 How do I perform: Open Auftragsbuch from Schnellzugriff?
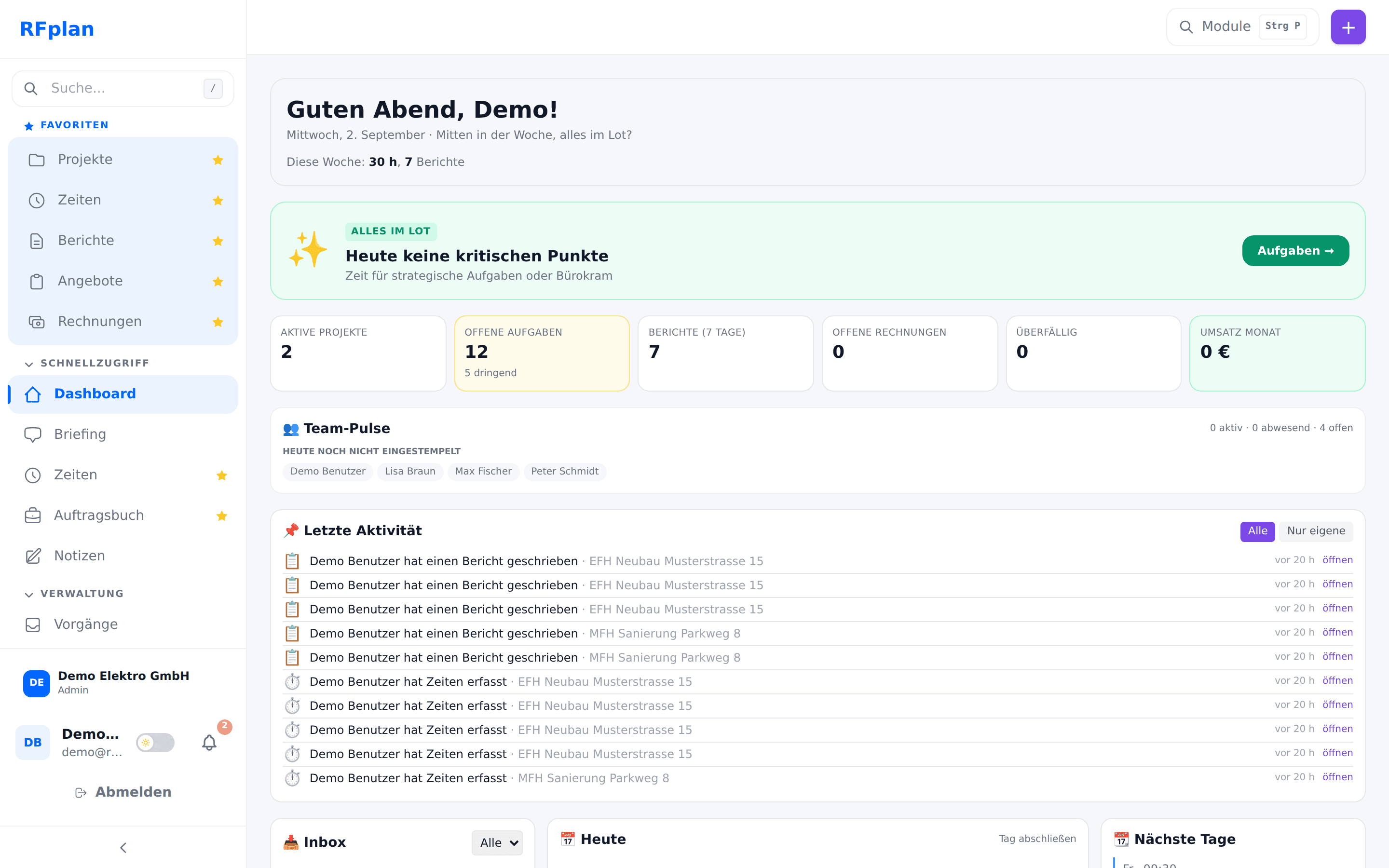tap(123, 515)
